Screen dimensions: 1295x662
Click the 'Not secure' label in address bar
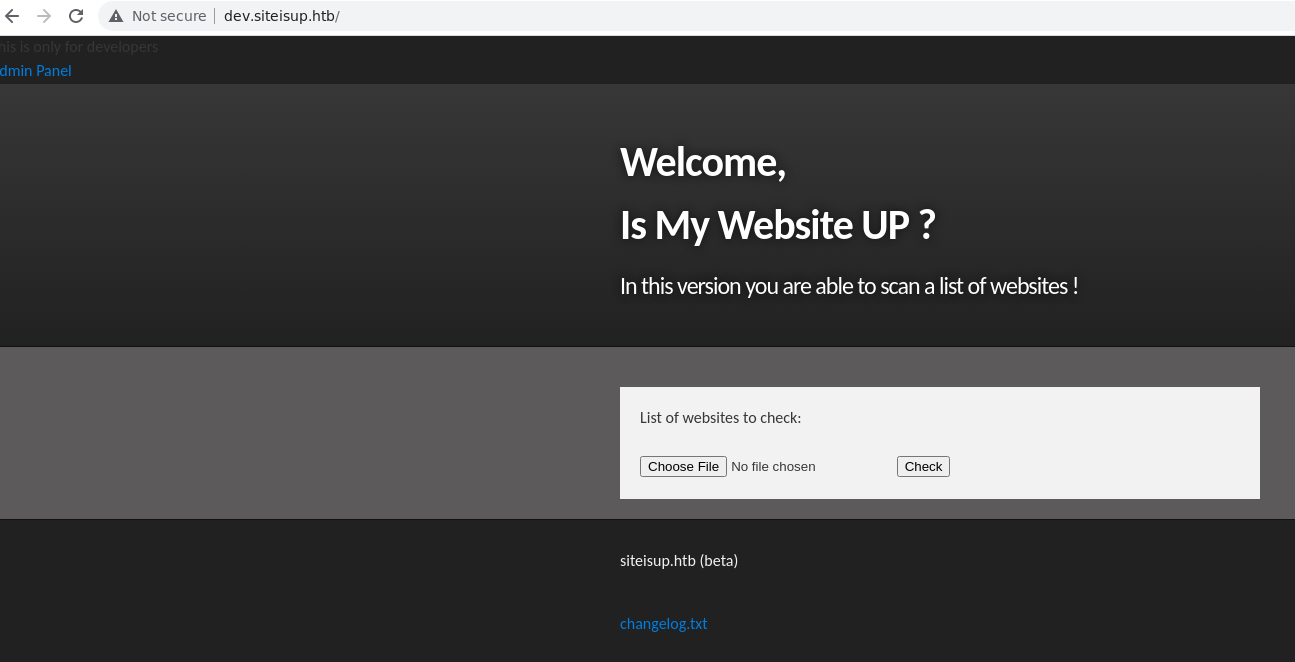coord(168,16)
